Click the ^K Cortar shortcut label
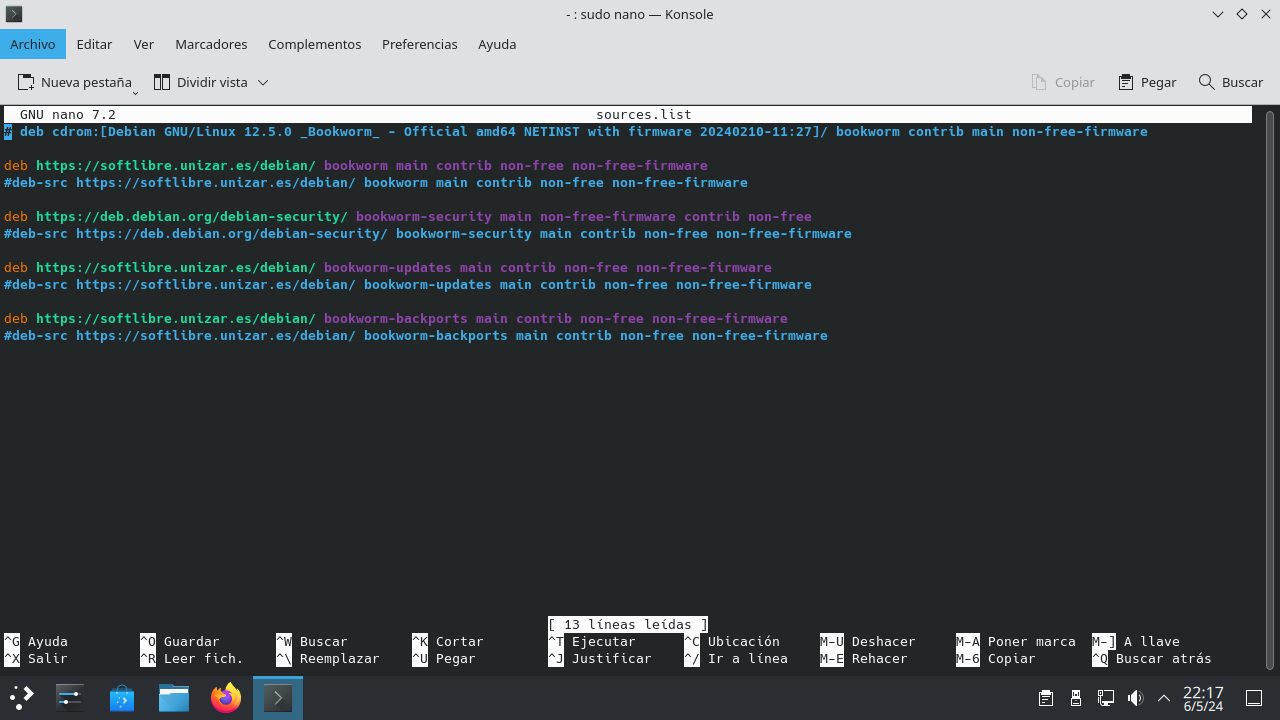 pos(448,642)
